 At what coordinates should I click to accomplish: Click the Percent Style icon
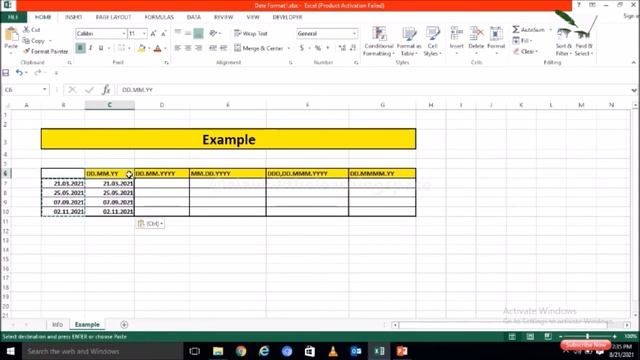[x=318, y=48]
